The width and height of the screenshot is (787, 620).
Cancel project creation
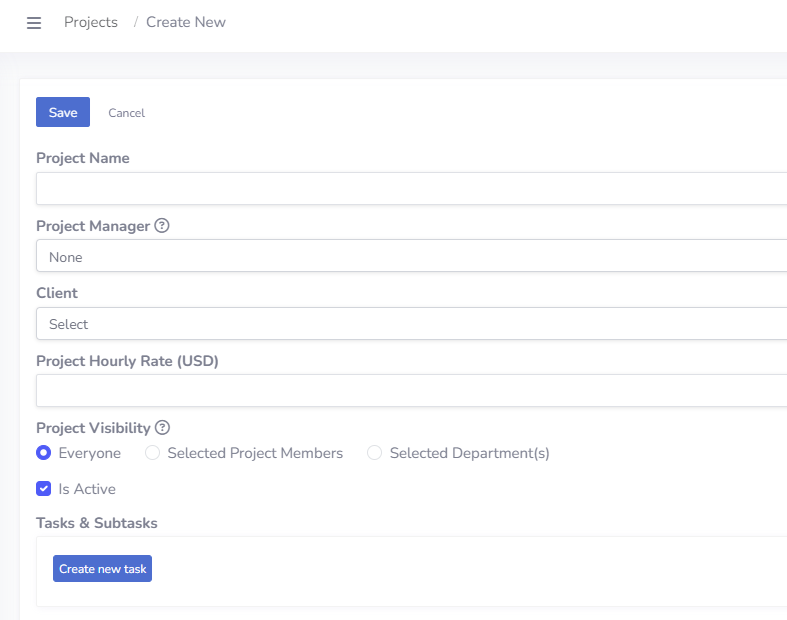point(127,113)
